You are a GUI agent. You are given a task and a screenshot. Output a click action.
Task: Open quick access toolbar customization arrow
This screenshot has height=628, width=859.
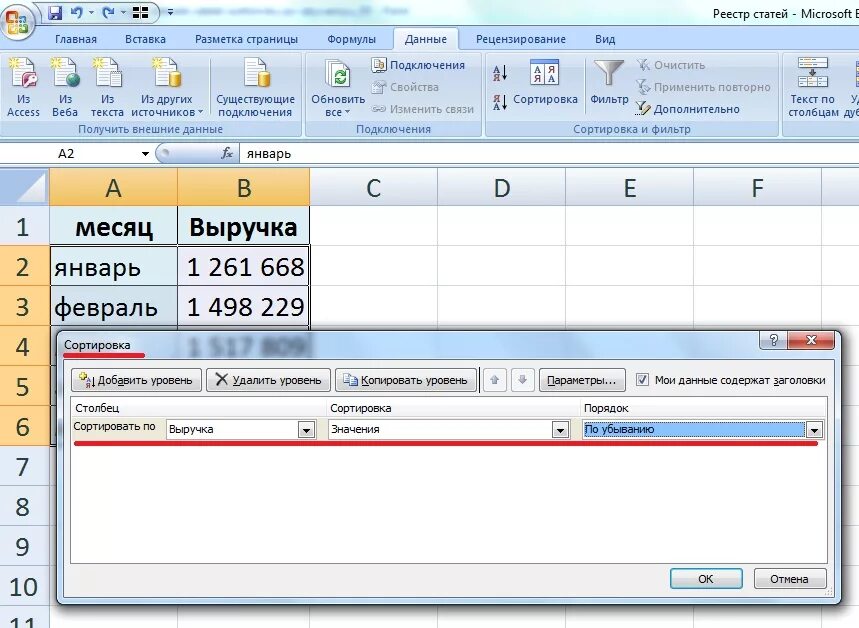point(170,12)
